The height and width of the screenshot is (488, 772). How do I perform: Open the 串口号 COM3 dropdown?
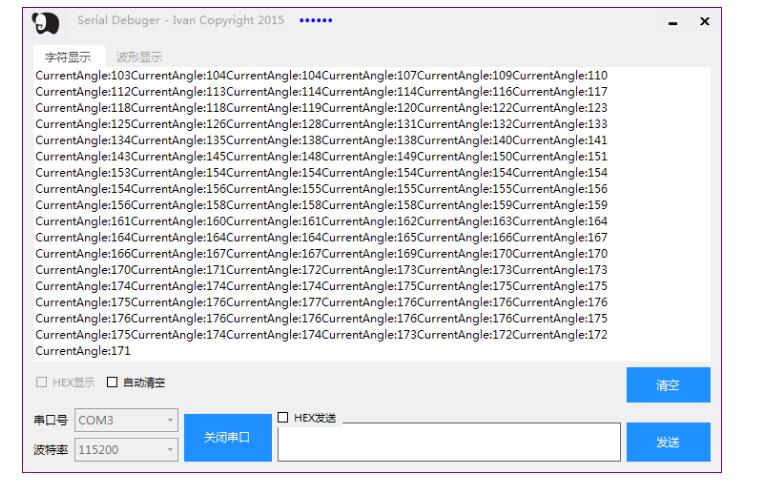(x=126, y=420)
